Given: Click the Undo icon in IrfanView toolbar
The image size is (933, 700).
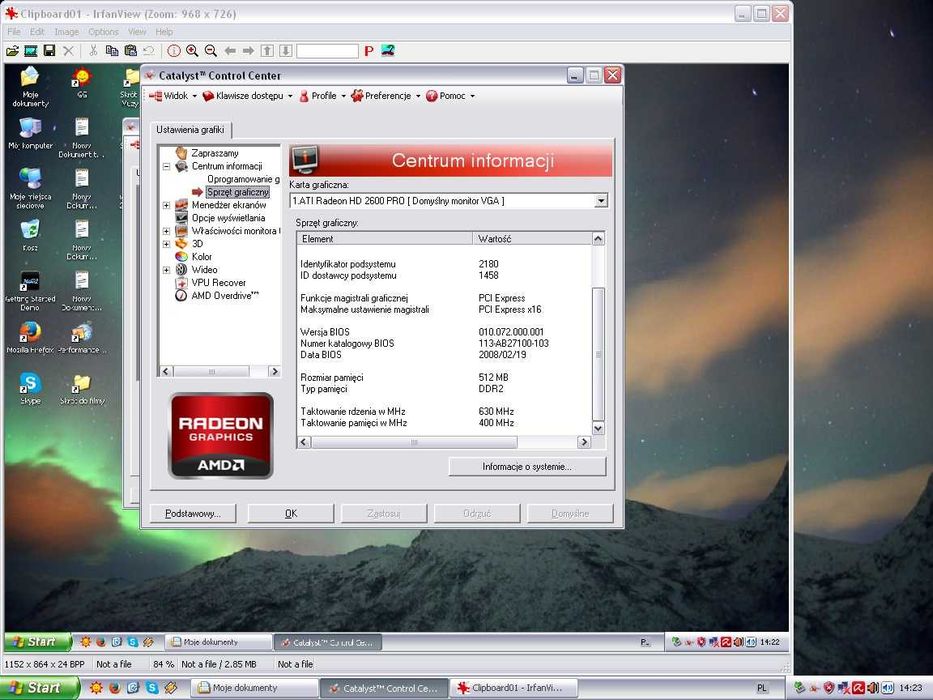Looking at the screenshot, I should (x=149, y=51).
